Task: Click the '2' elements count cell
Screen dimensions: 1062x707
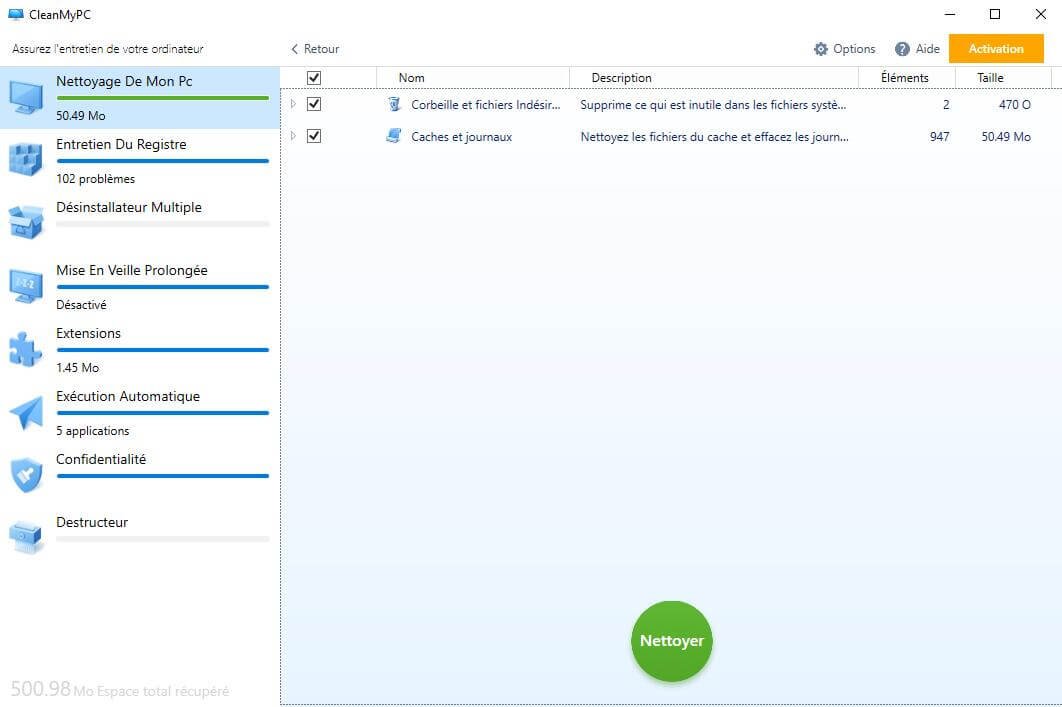Action: click(x=946, y=105)
